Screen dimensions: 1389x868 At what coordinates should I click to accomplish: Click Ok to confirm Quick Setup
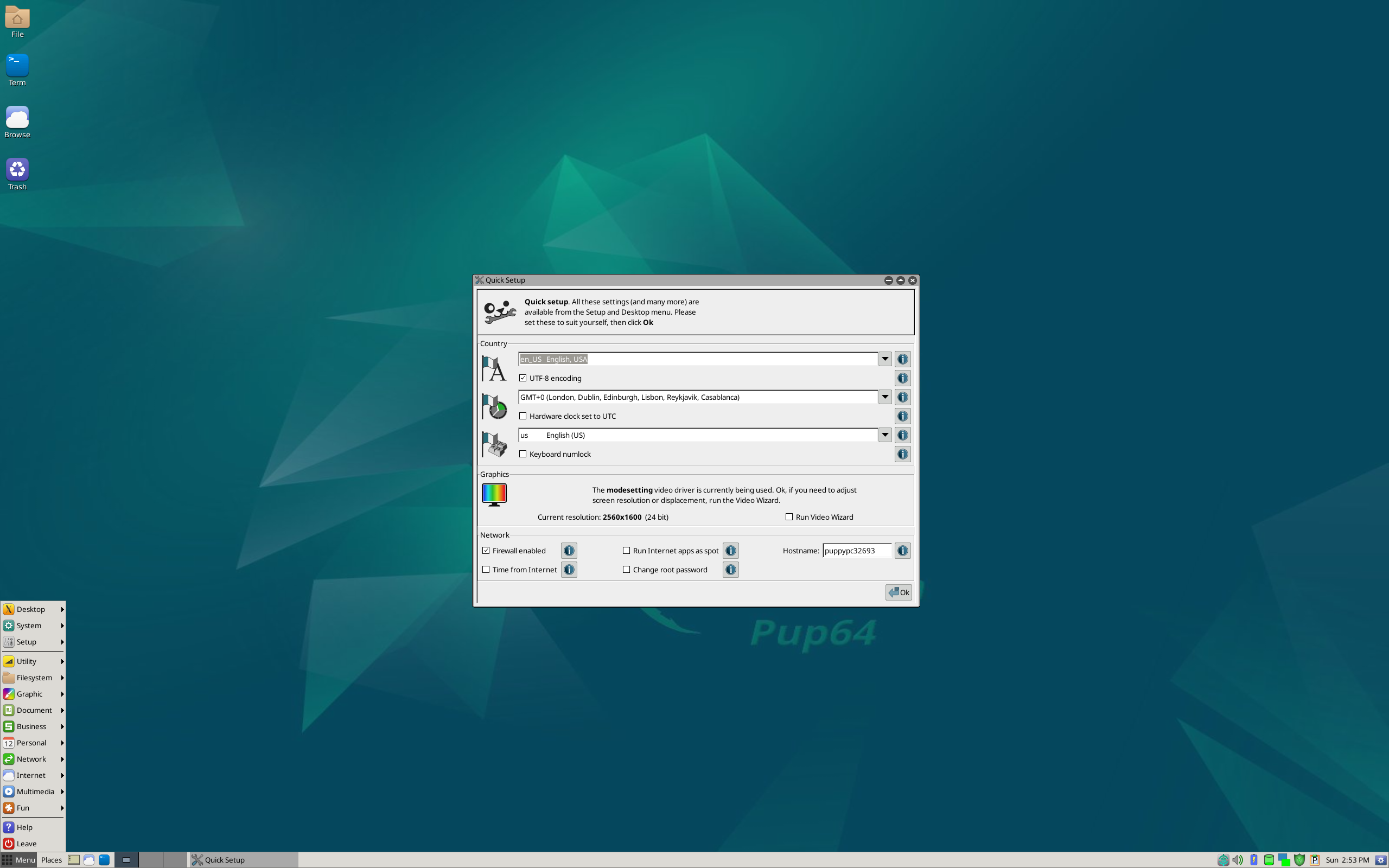click(x=899, y=592)
